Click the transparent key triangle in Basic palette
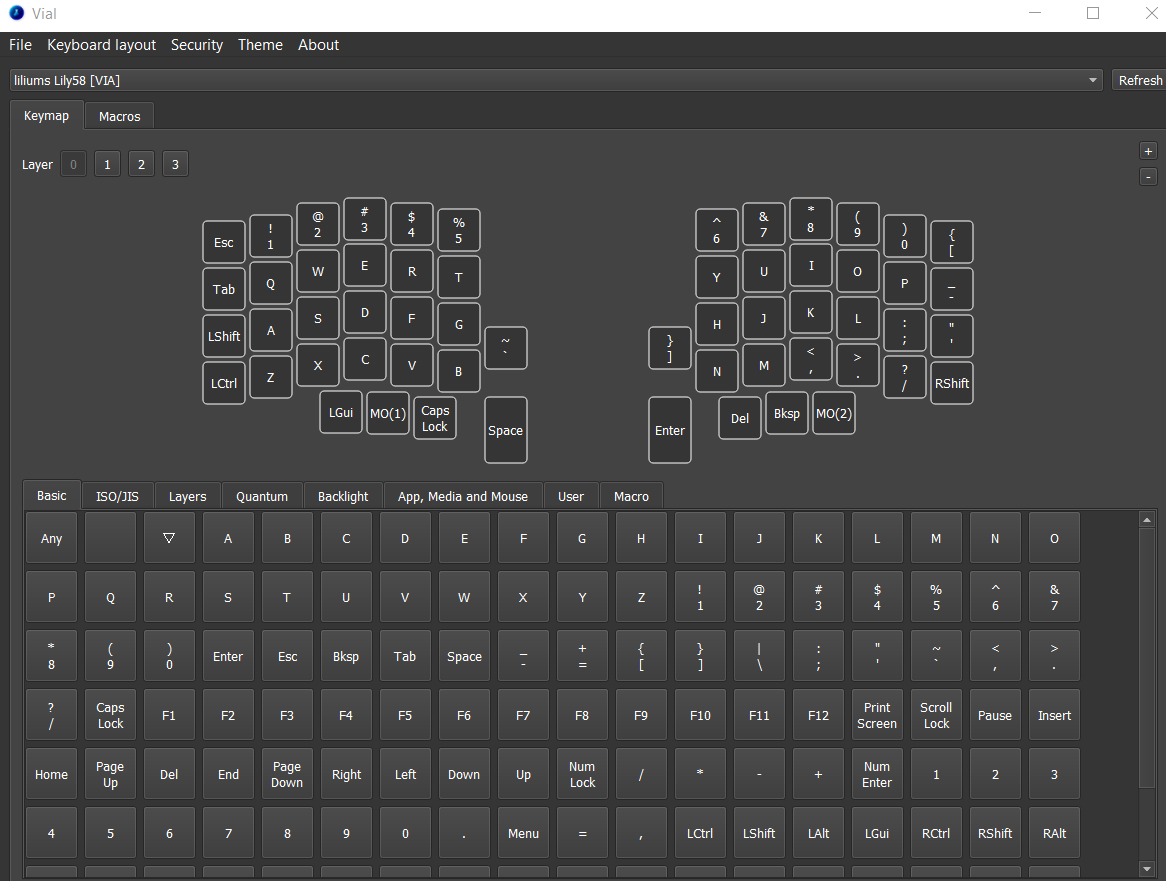Image resolution: width=1166 pixels, height=881 pixels. (x=169, y=538)
